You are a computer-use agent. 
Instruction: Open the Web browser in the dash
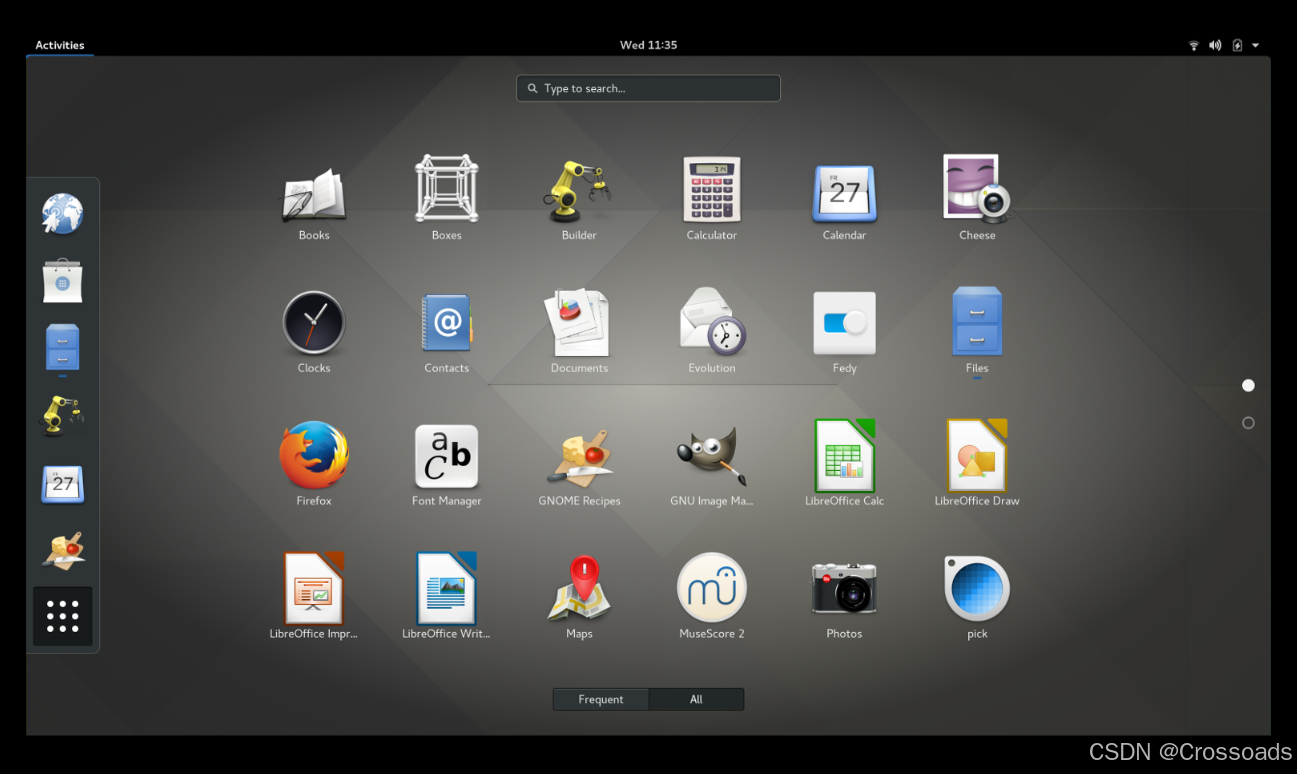coord(62,214)
